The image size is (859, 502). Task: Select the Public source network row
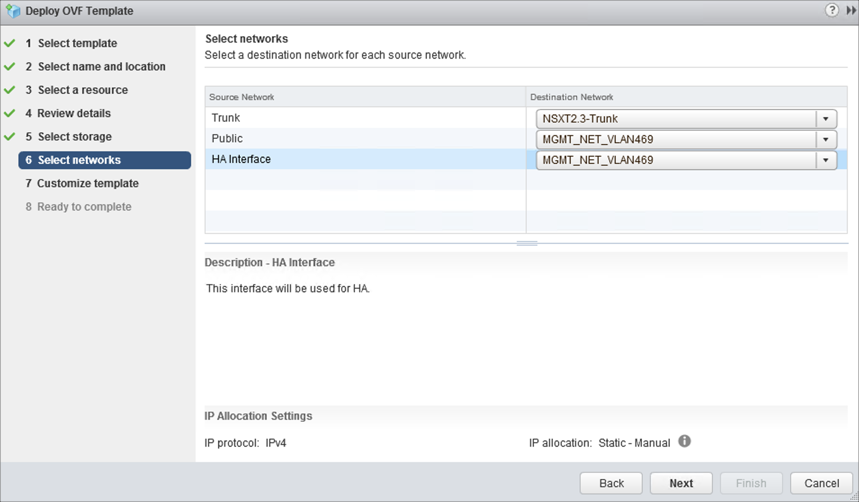pyautogui.click(x=365, y=139)
